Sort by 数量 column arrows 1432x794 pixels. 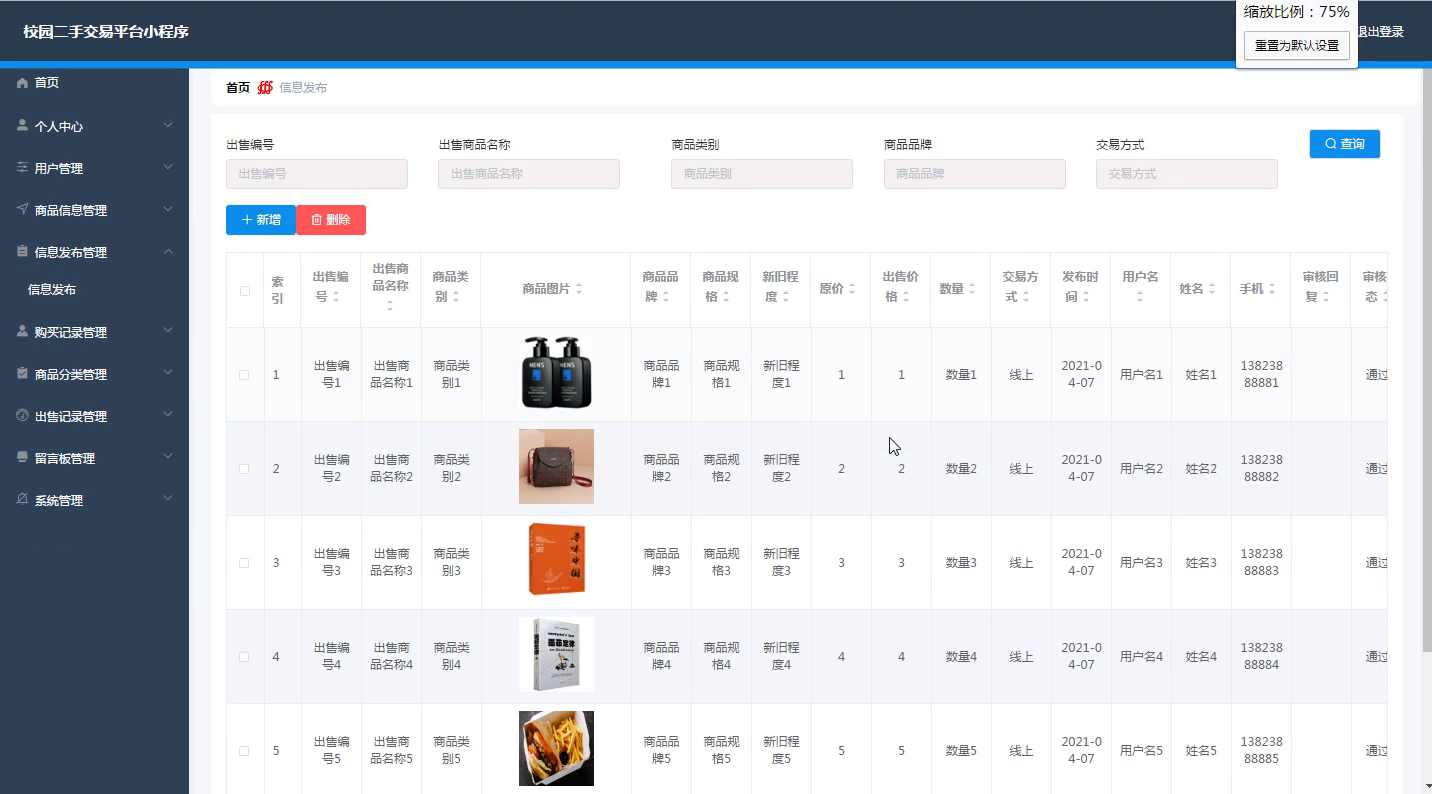pos(972,289)
